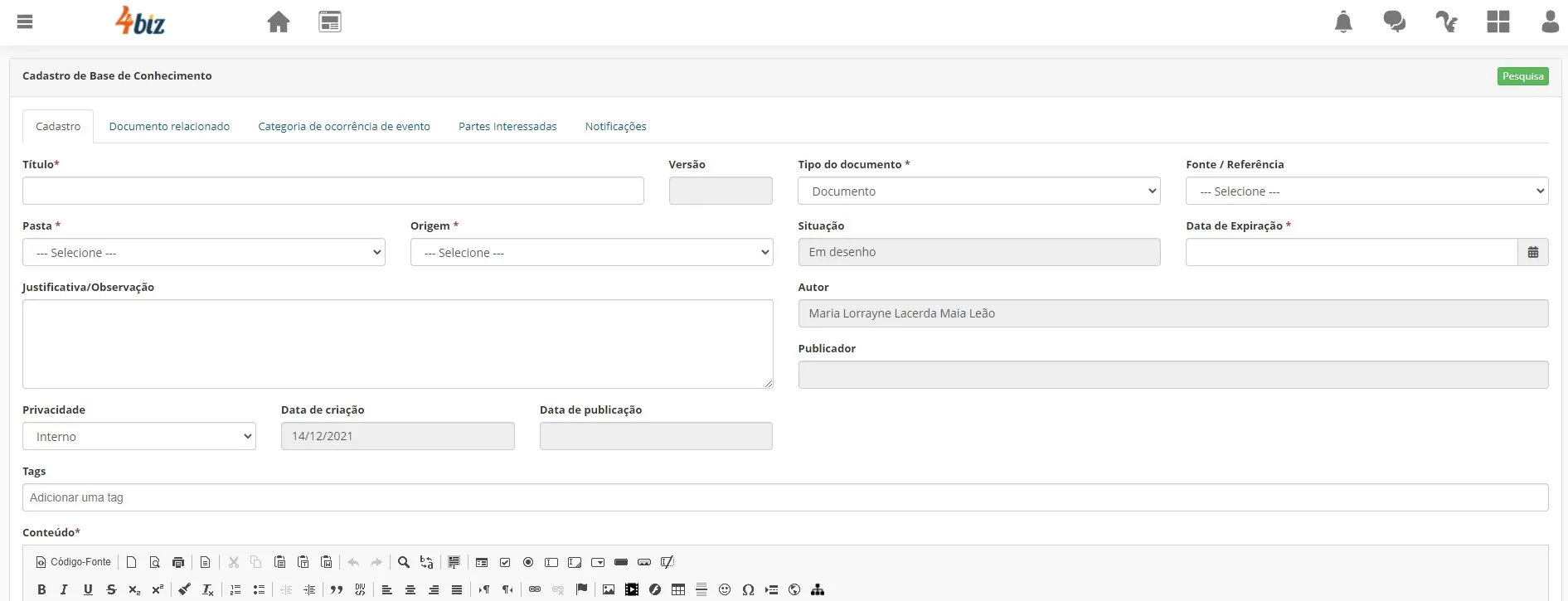Insert special character omega icon
The height and width of the screenshot is (601, 1568).
tap(748, 589)
